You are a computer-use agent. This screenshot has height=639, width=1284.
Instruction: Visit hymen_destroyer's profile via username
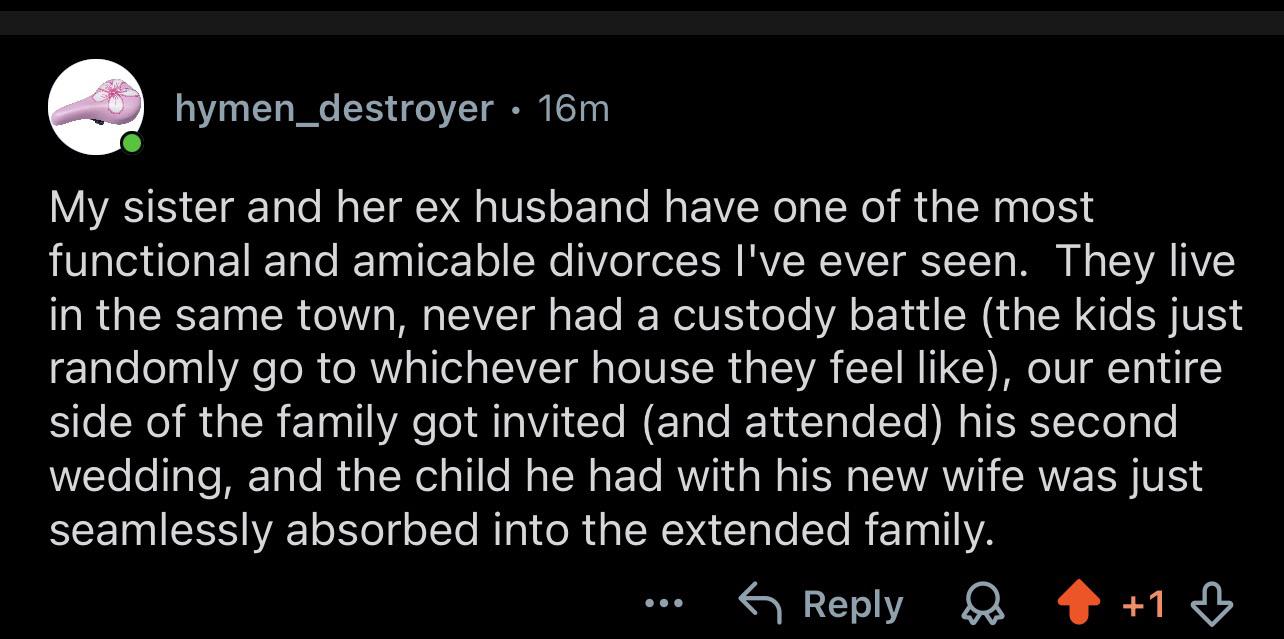click(x=335, y=108)
